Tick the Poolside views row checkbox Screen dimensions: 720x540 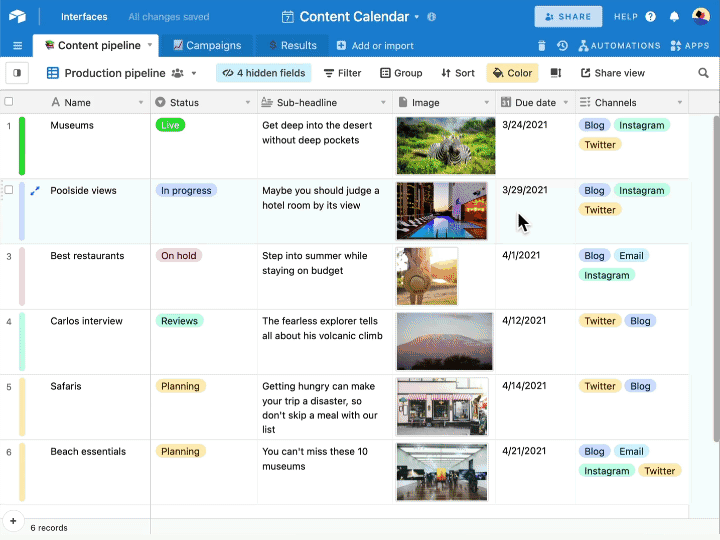click(x=9, y=190)
